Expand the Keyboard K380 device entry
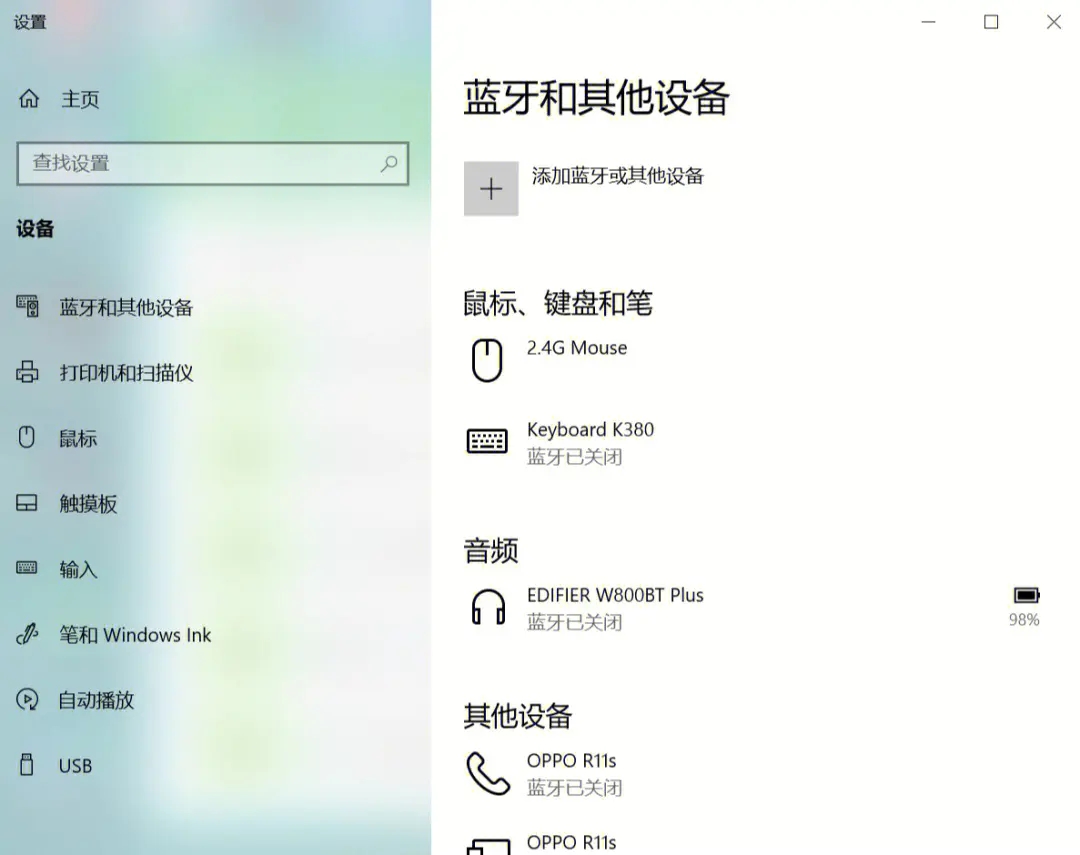 (x=590, y=442)
